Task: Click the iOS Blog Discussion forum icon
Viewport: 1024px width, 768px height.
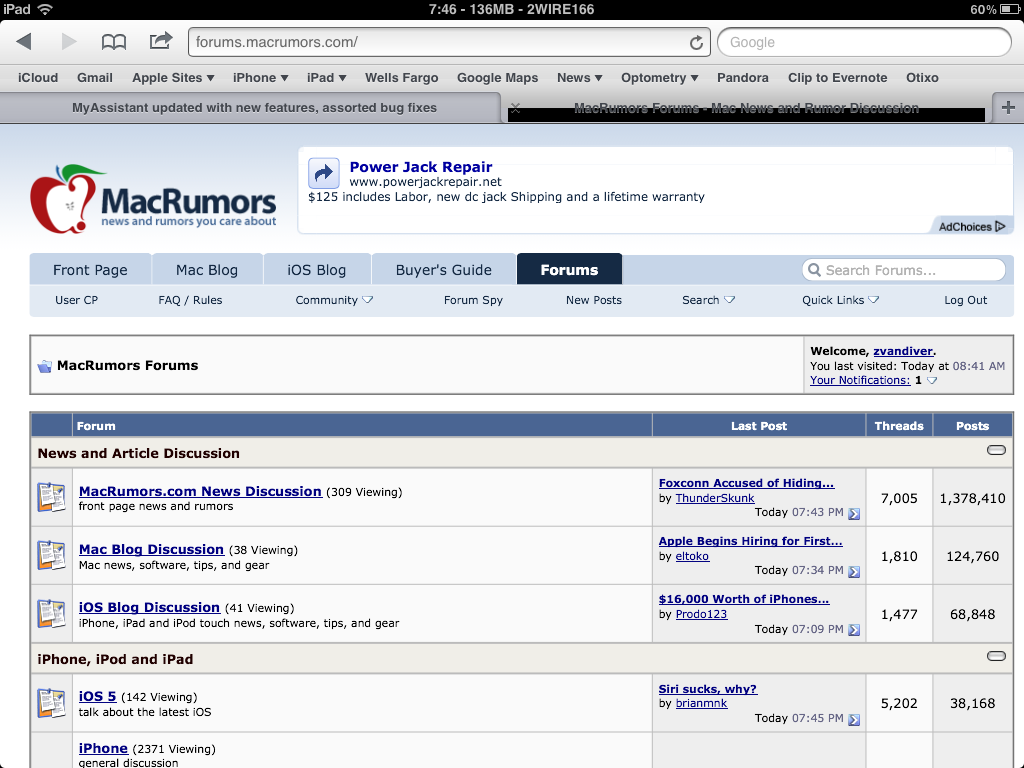Action: [51, 613]
